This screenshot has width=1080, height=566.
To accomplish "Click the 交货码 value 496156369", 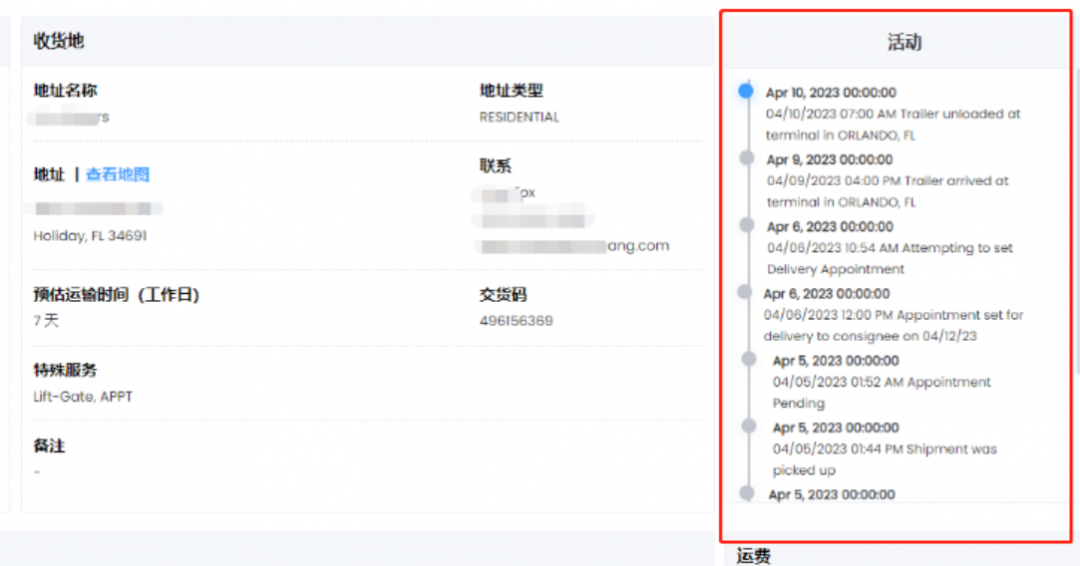I will (516, 321).
